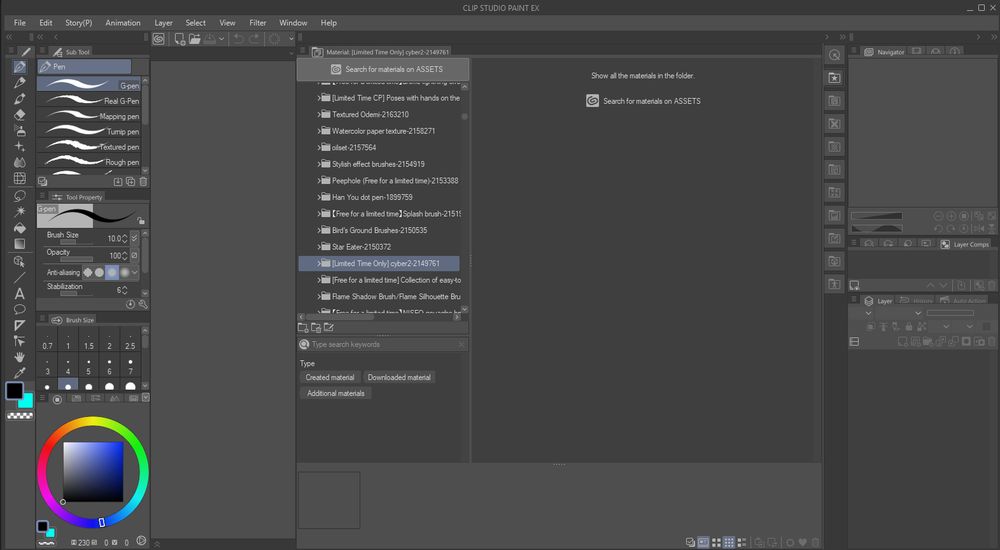Viewport: 1000px width, 550px height.
Task: Switch to the Navigator tab
Action: click(x=885, y=52)
